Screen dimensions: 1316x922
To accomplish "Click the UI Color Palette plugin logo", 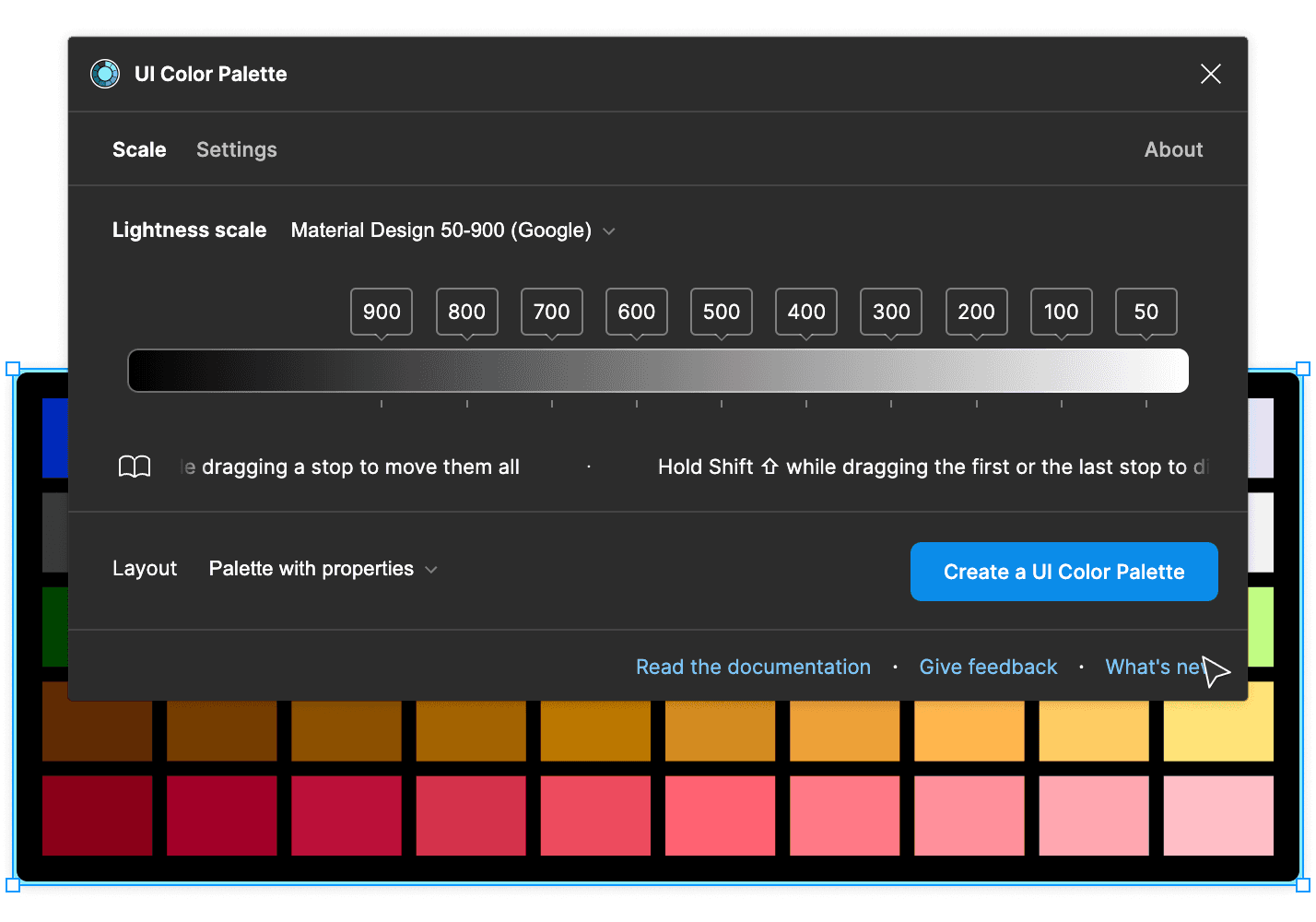I will click(x=105, y=74).
